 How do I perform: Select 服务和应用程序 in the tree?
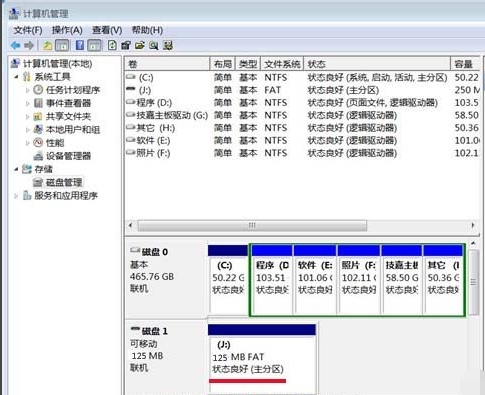pos(66,195)
